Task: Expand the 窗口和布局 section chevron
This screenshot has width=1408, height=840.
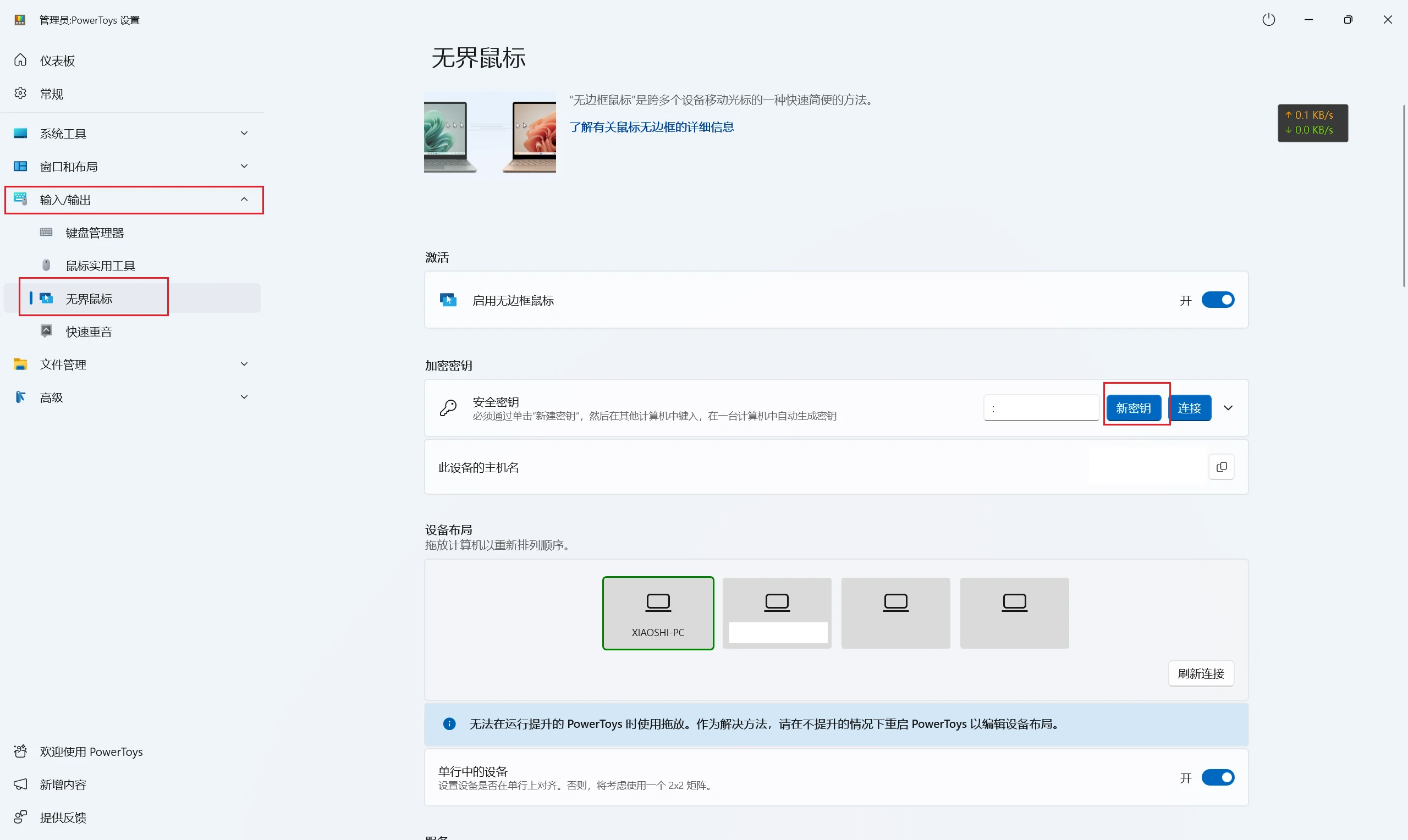Action: coord(244,166)
